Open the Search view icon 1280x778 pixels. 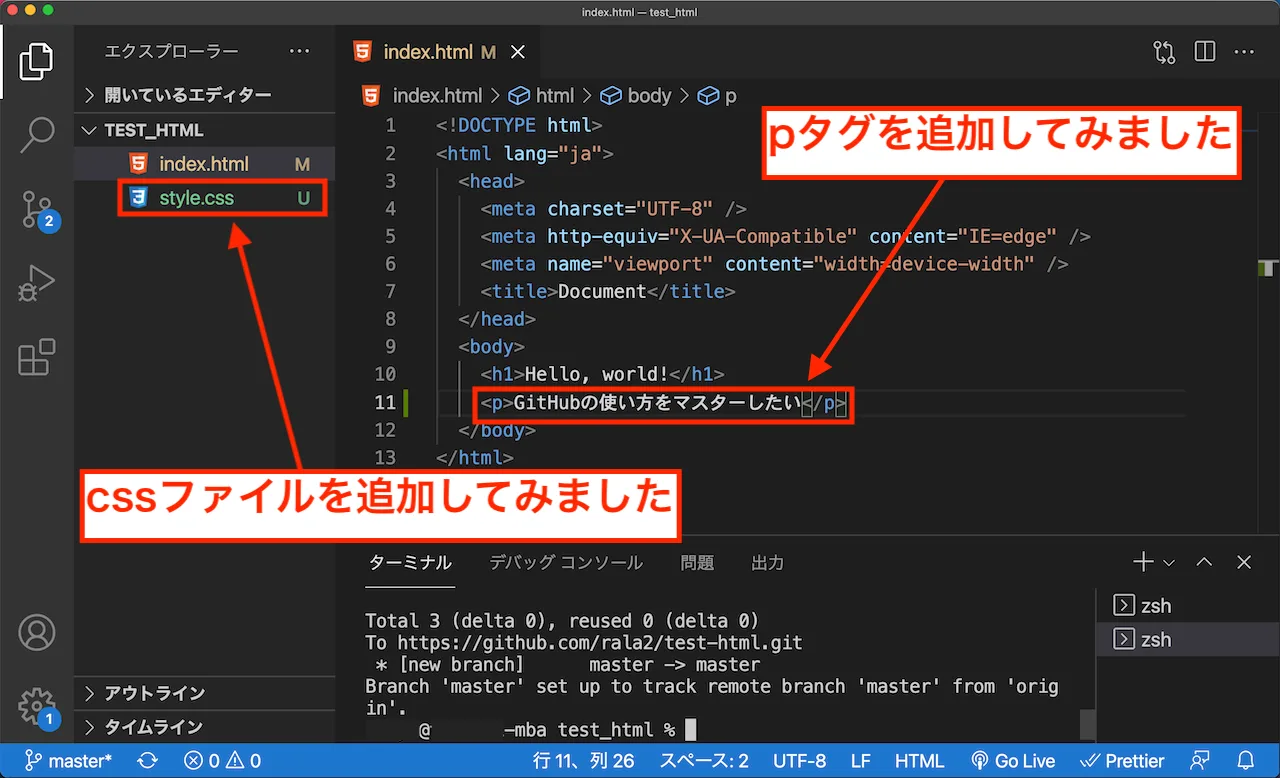(x=37, y=133)
